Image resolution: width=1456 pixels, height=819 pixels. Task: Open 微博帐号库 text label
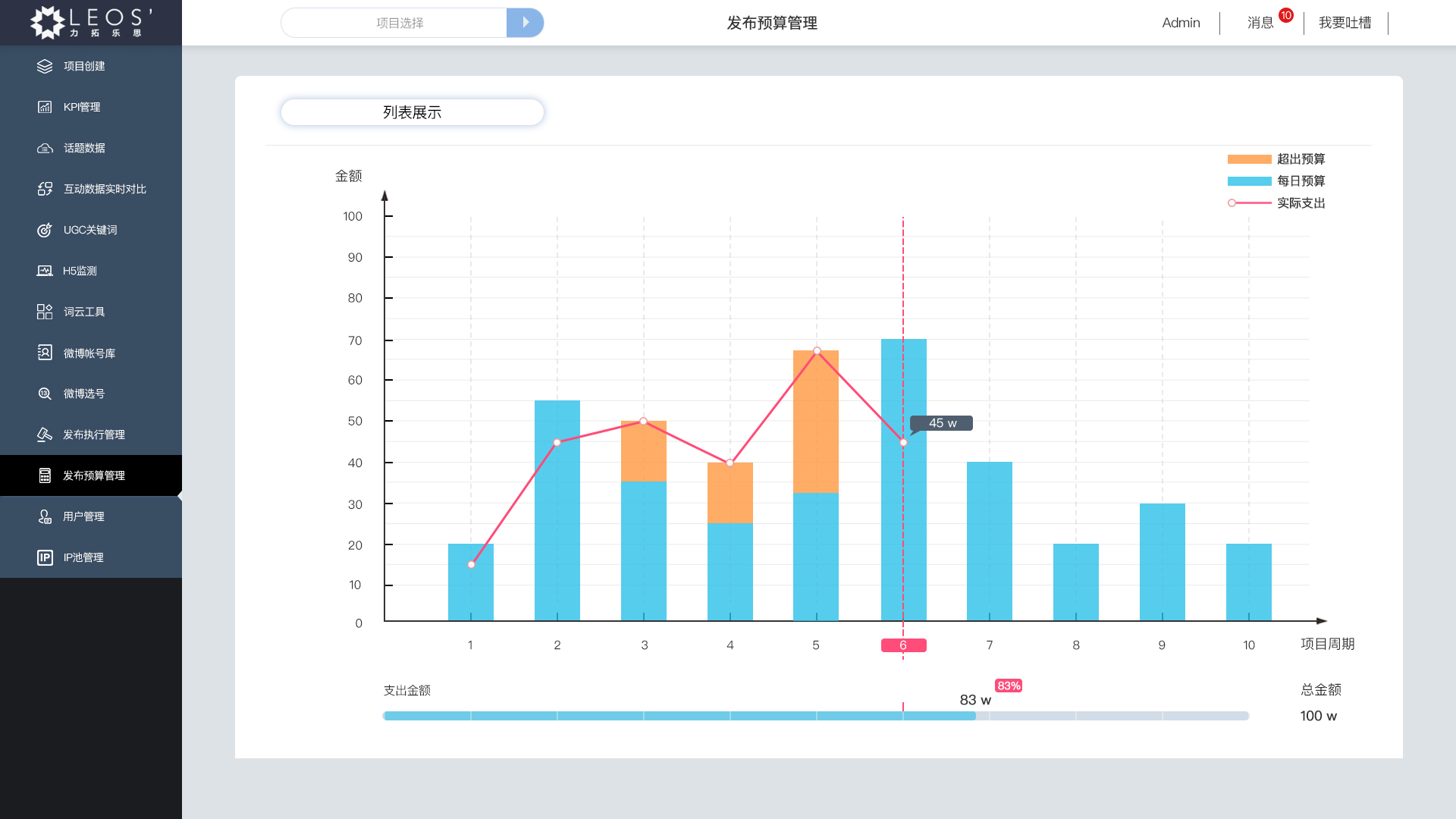tap(89, 353)
